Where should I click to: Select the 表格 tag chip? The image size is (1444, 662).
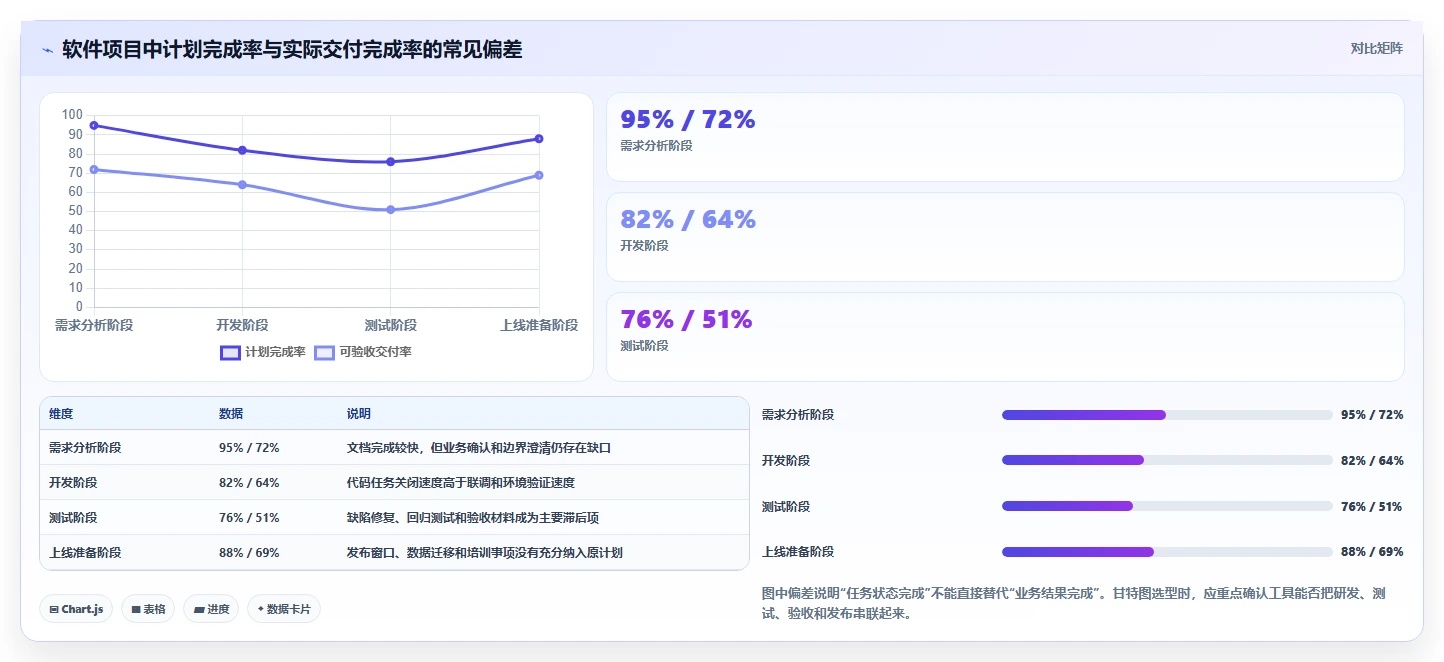pos(148,609)
